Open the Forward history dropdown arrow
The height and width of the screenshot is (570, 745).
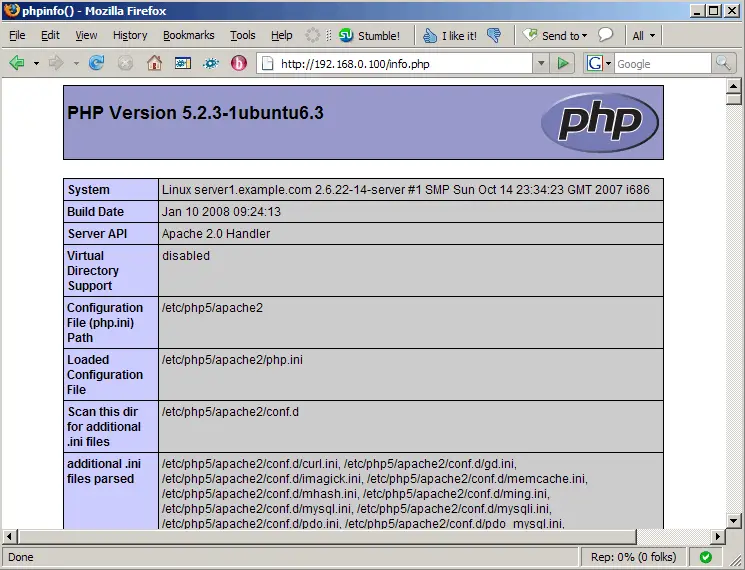click(76, 63)
